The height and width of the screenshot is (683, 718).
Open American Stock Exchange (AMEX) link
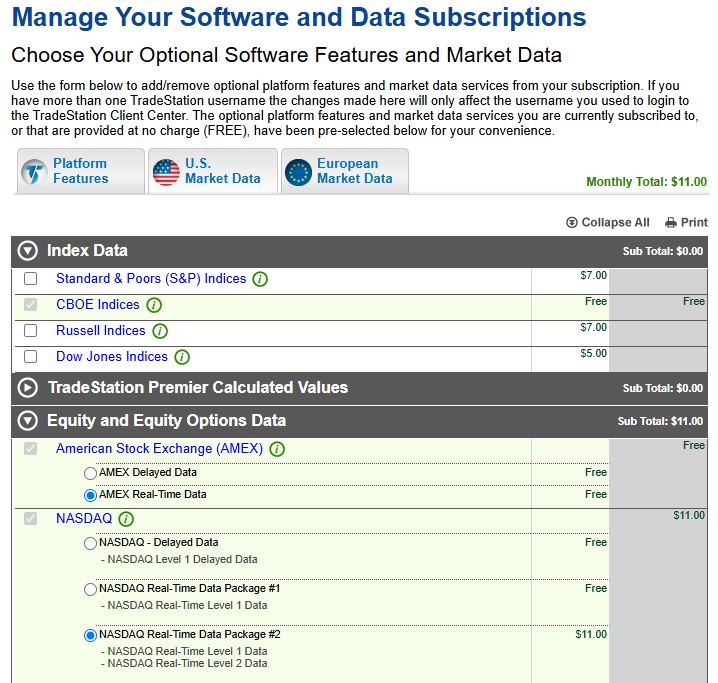click(159, 449)
